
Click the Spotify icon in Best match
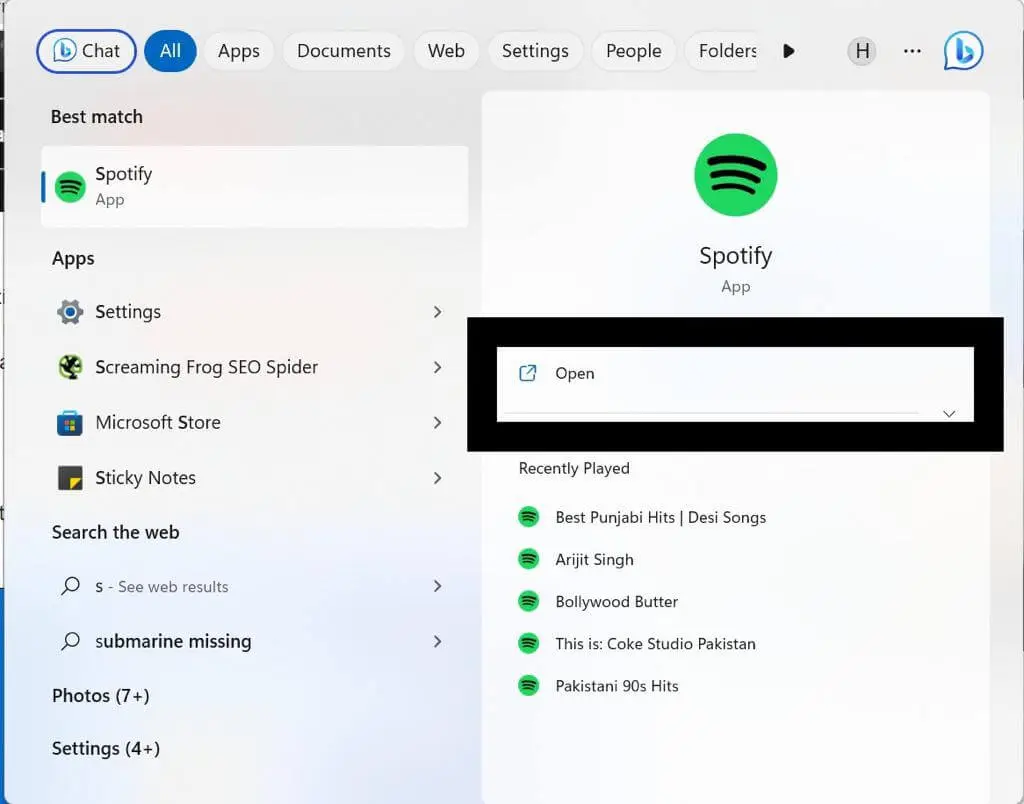70,187
